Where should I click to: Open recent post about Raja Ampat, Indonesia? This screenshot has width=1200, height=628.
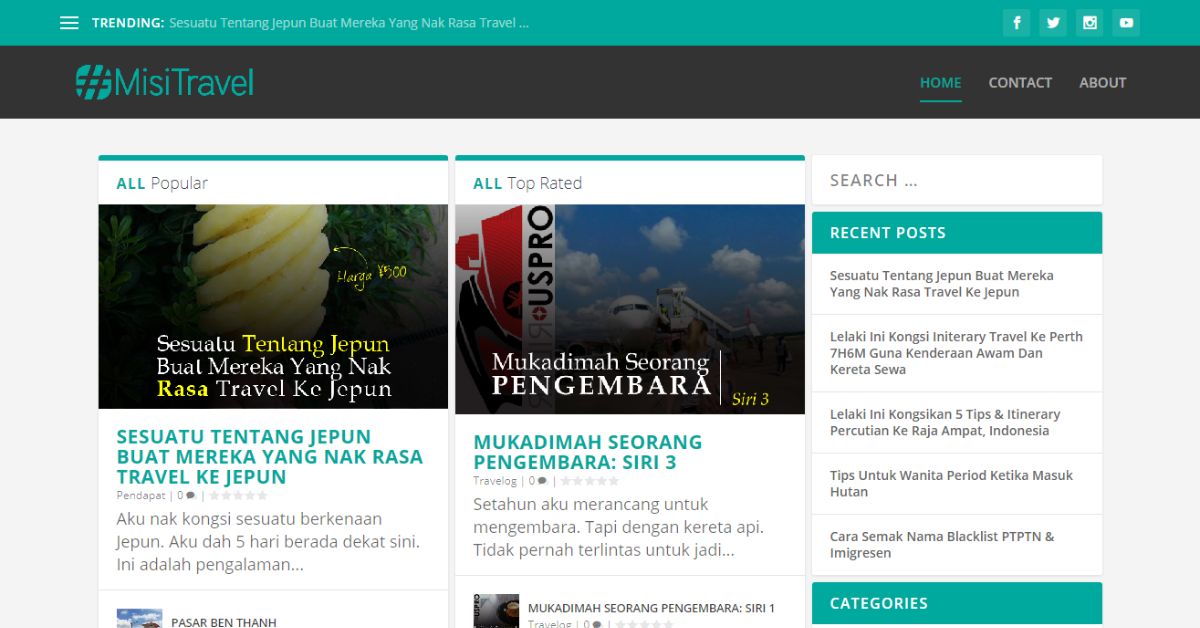coord(945,422)
